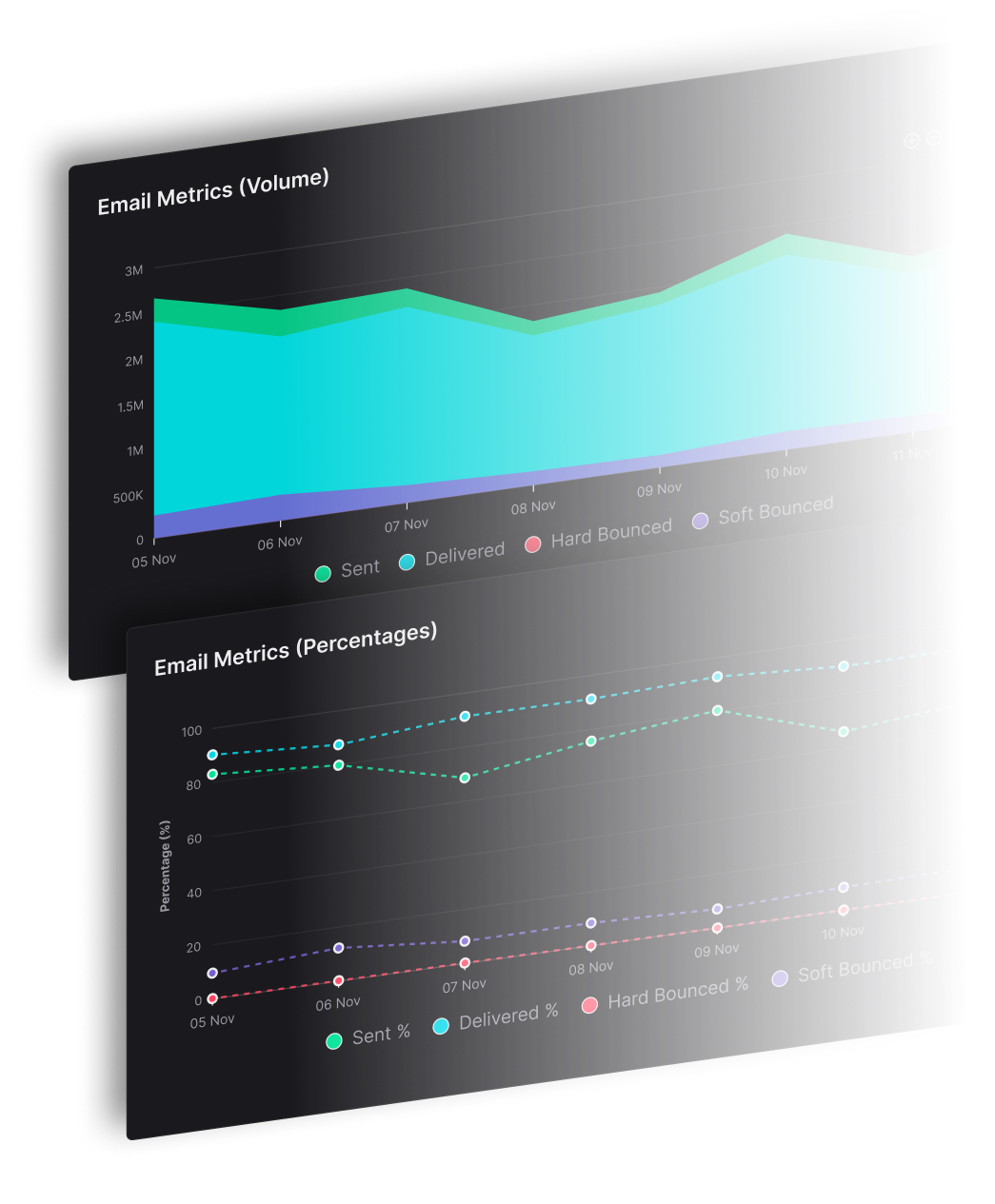Toggle the Sent series in volume legend

pos(323,573)
